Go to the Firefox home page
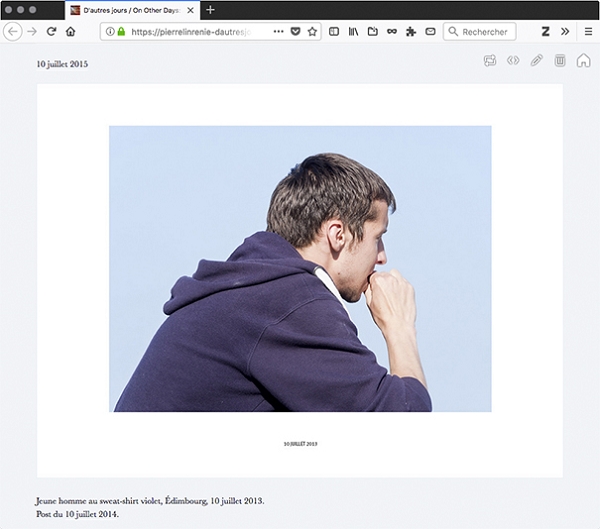Viewport: 600px width, 529px height. [x=70, y=32]
